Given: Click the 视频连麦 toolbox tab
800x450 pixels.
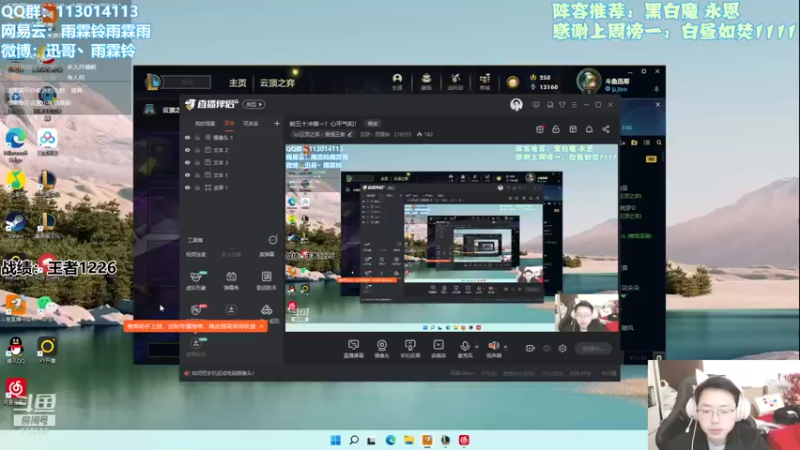Looking at the screenshot, I should (x=196, y=254).
